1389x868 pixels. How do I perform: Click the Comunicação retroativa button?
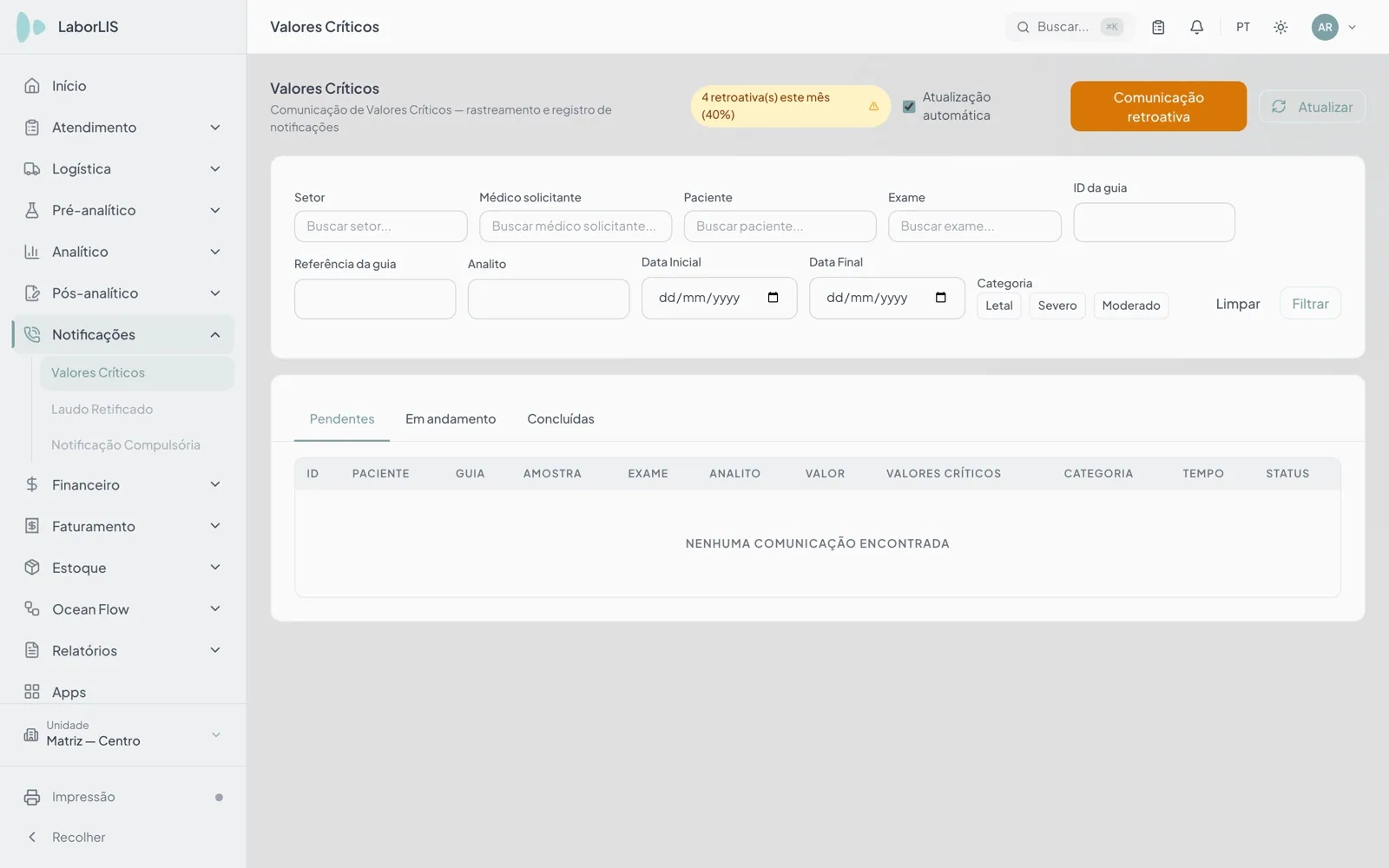pos(1158,107)
